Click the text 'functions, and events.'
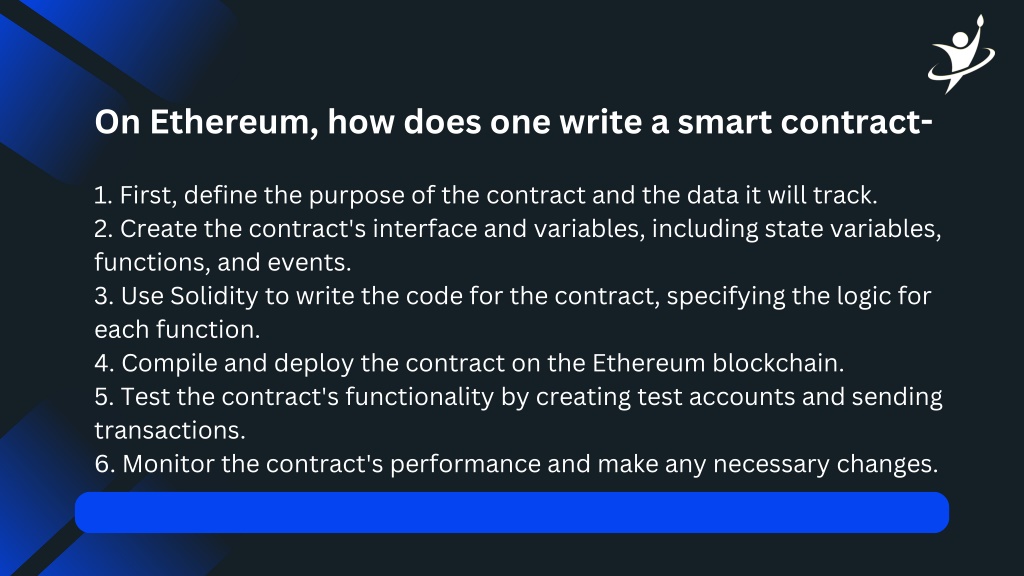The height and width of the screenshot is (576, 1024). (223, 263)
